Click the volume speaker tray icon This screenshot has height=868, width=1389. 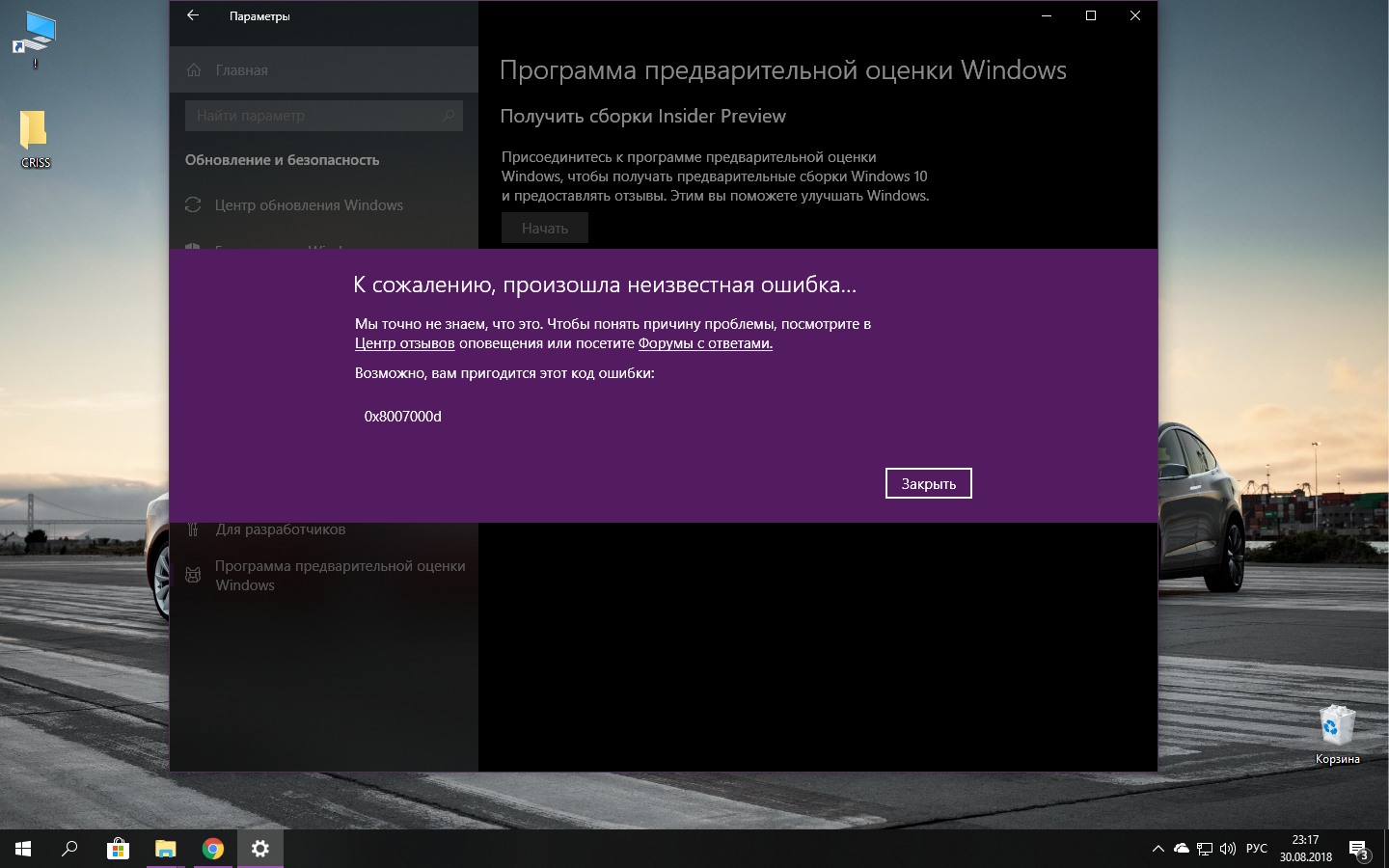click(1228, 849)
